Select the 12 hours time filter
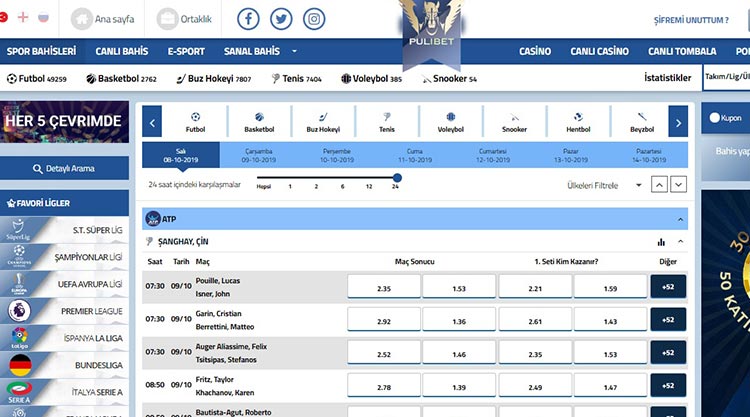This screenshot has height=417, width=750. pos(369,186)
